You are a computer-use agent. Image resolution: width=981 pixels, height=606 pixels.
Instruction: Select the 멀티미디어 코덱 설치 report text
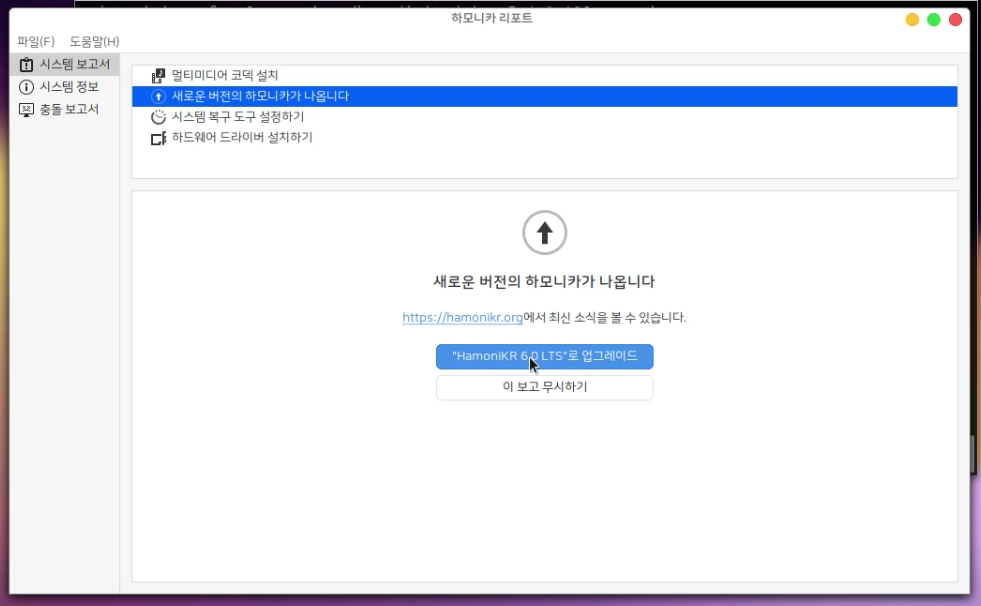point(225,76)
